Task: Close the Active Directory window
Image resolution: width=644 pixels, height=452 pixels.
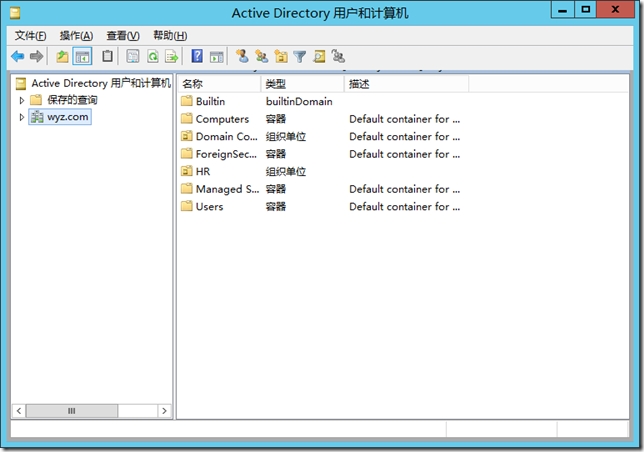Action: pos(615,10)
